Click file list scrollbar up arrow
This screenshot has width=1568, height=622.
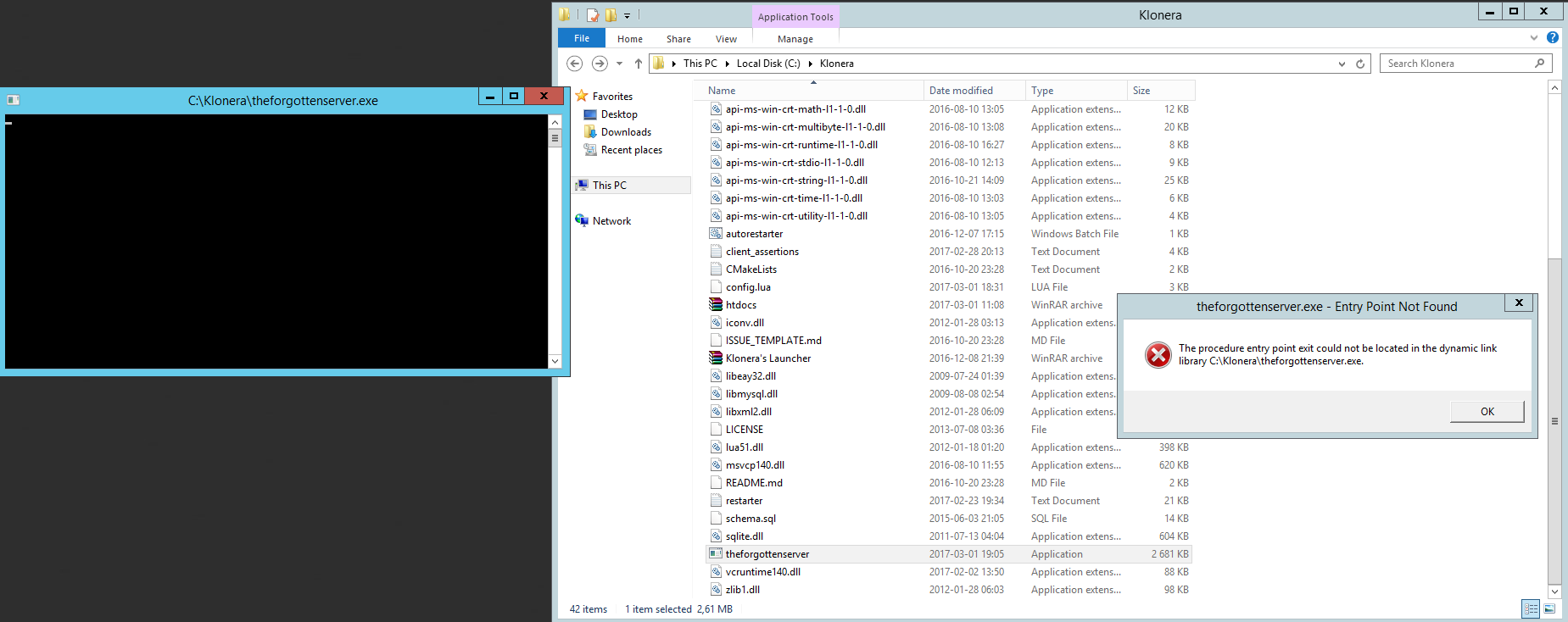[1554, 87]
